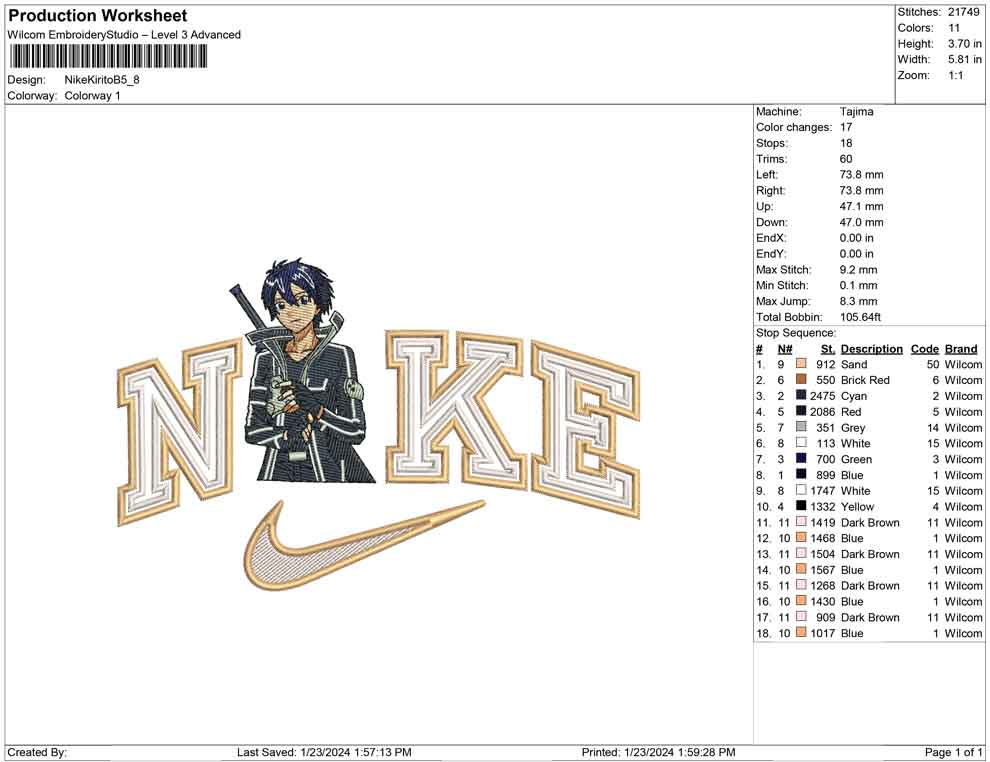Screen dimensions: 990x762
Task: Click the Sand color swatch in stop 1
Action: coord(801,364)
